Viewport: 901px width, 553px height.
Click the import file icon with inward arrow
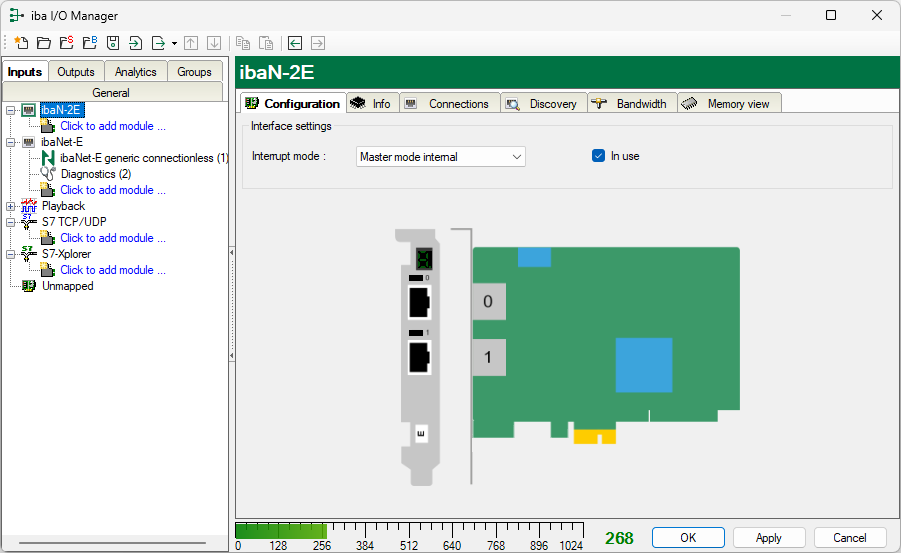[x=135, y=43]
